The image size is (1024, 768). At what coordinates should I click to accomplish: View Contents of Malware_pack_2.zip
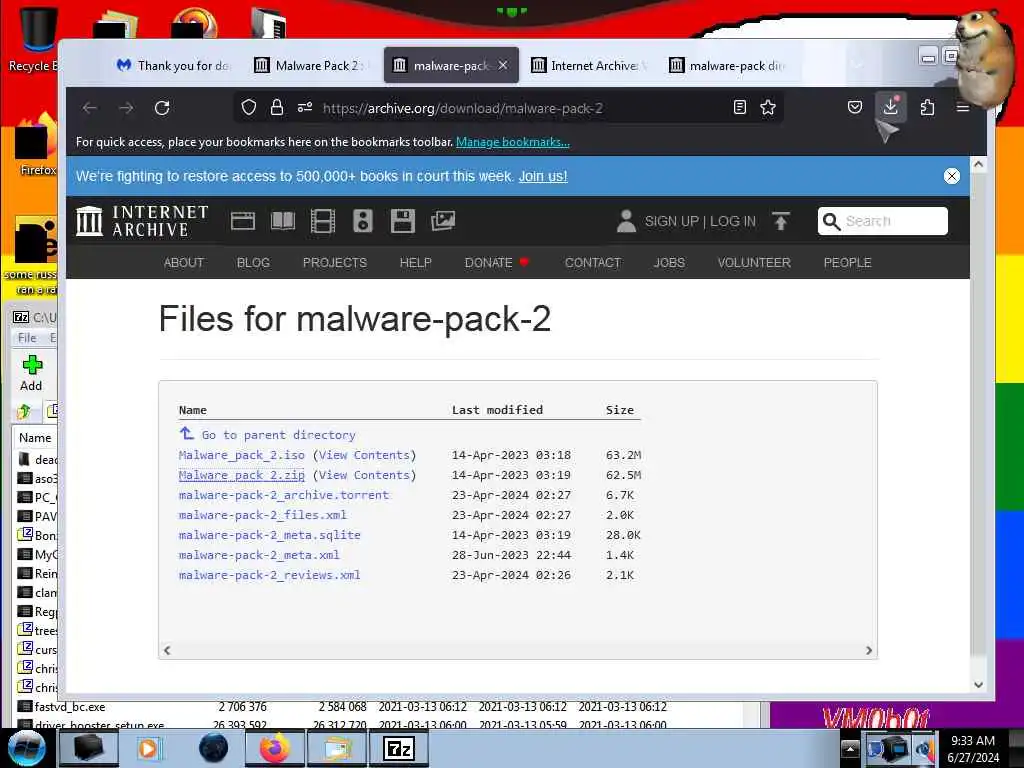[364, 475]
